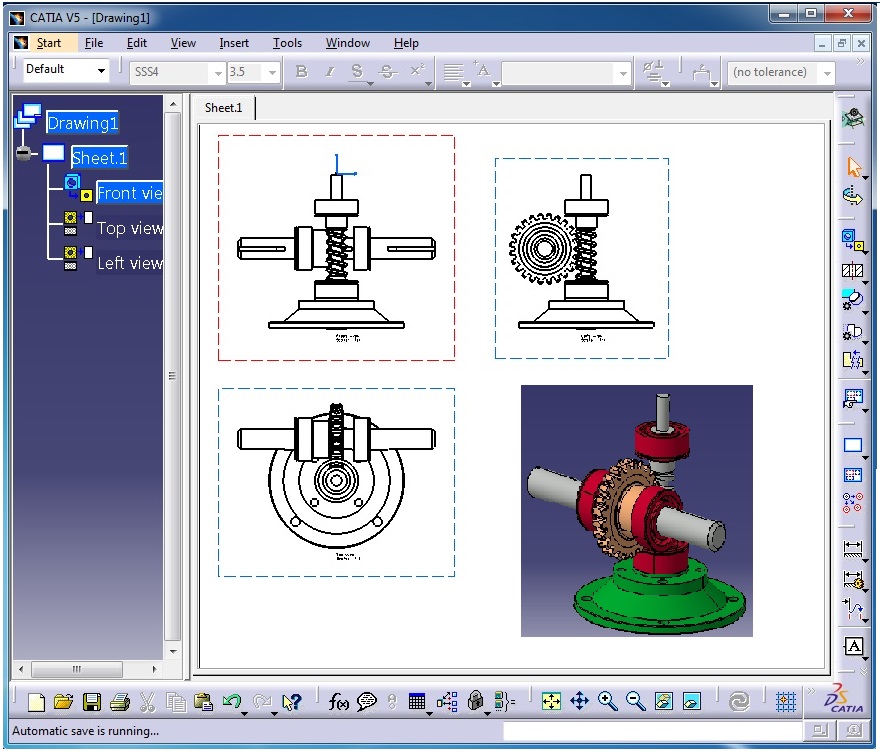Click the What's This help icon
The height and width of the screenshot is (752, 880).
(x=293, y=701)
